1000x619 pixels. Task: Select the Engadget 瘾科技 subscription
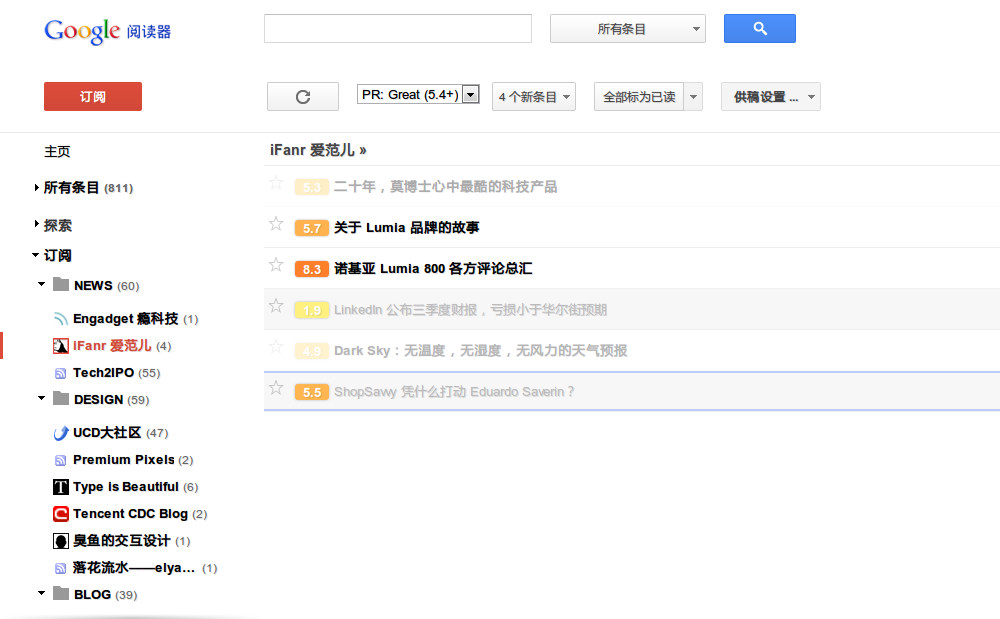pyautogui.click(x=126, y=319)
